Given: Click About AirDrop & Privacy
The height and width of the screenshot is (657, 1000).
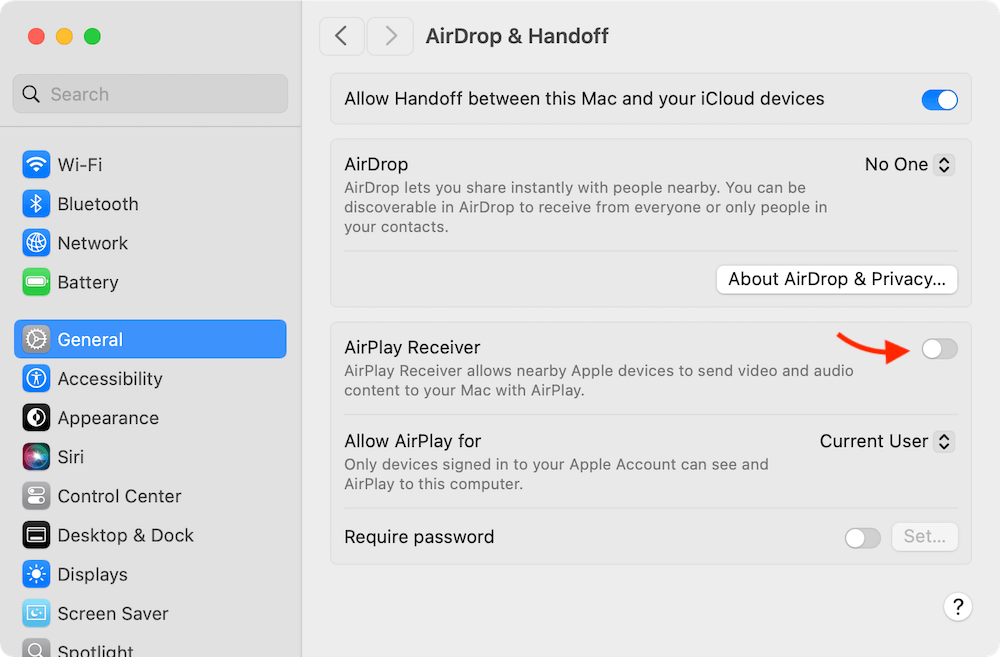Looking at the screenshot, I should (x=836, y=279).
